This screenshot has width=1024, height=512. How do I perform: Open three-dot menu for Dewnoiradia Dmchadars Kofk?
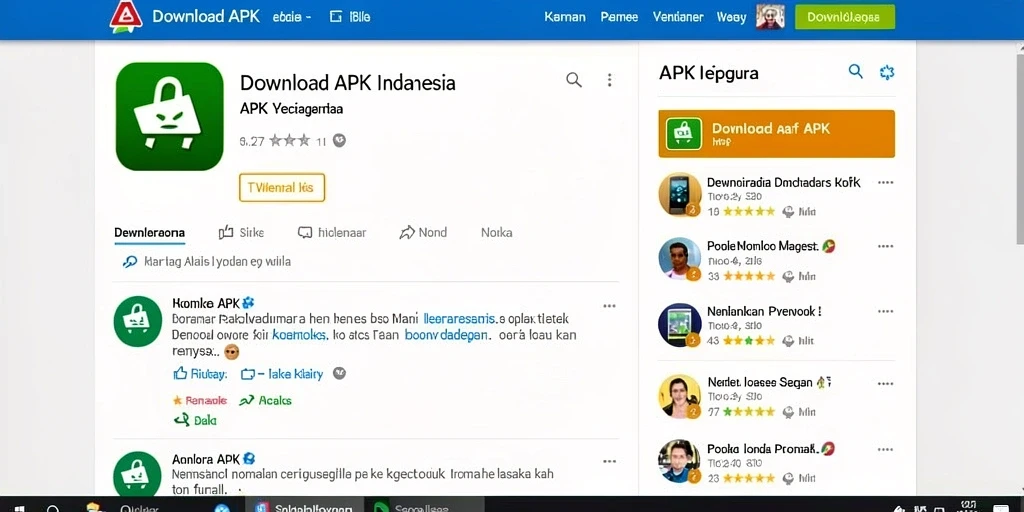click(886, 182)
